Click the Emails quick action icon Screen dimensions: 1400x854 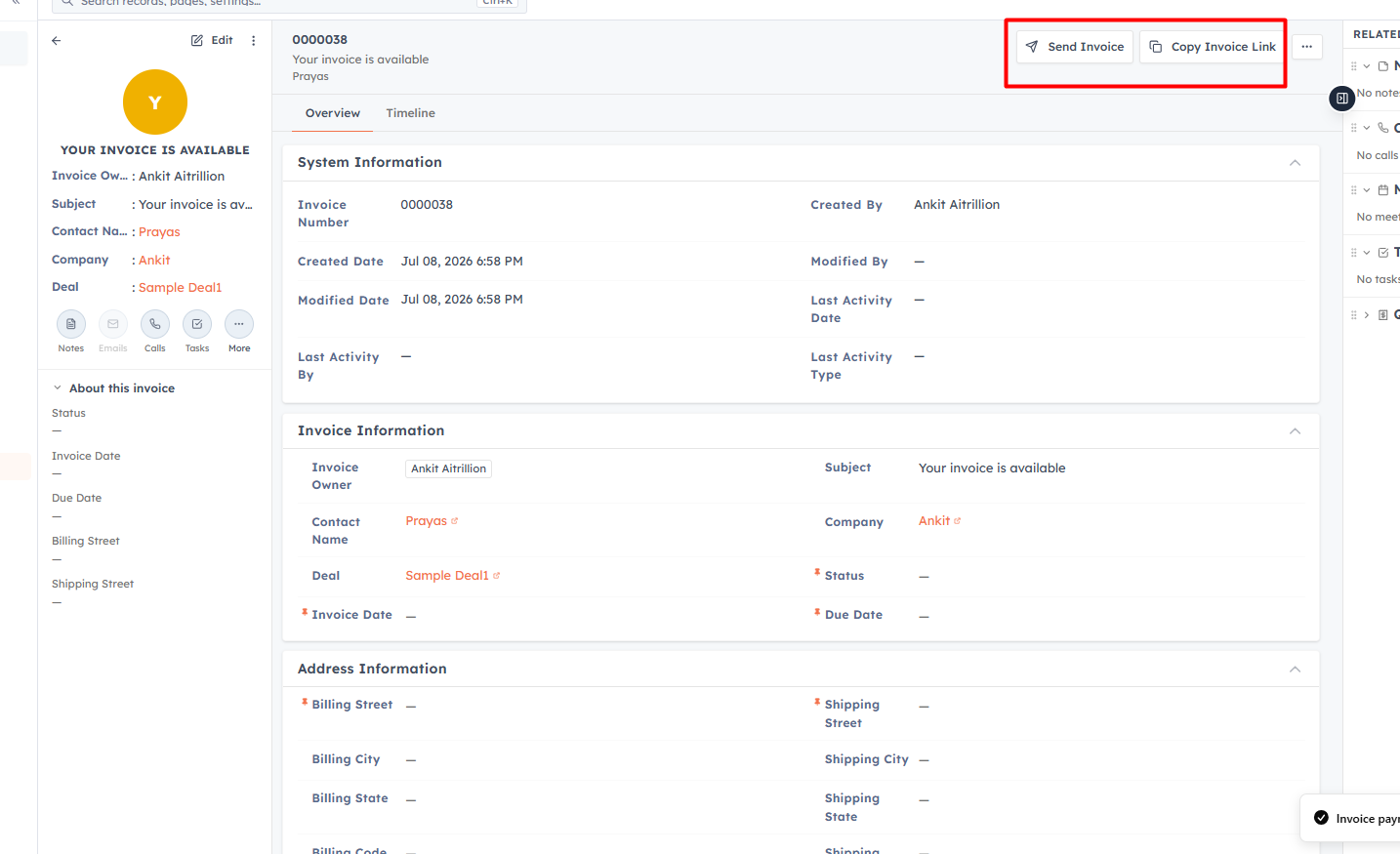tap(113, 324)
